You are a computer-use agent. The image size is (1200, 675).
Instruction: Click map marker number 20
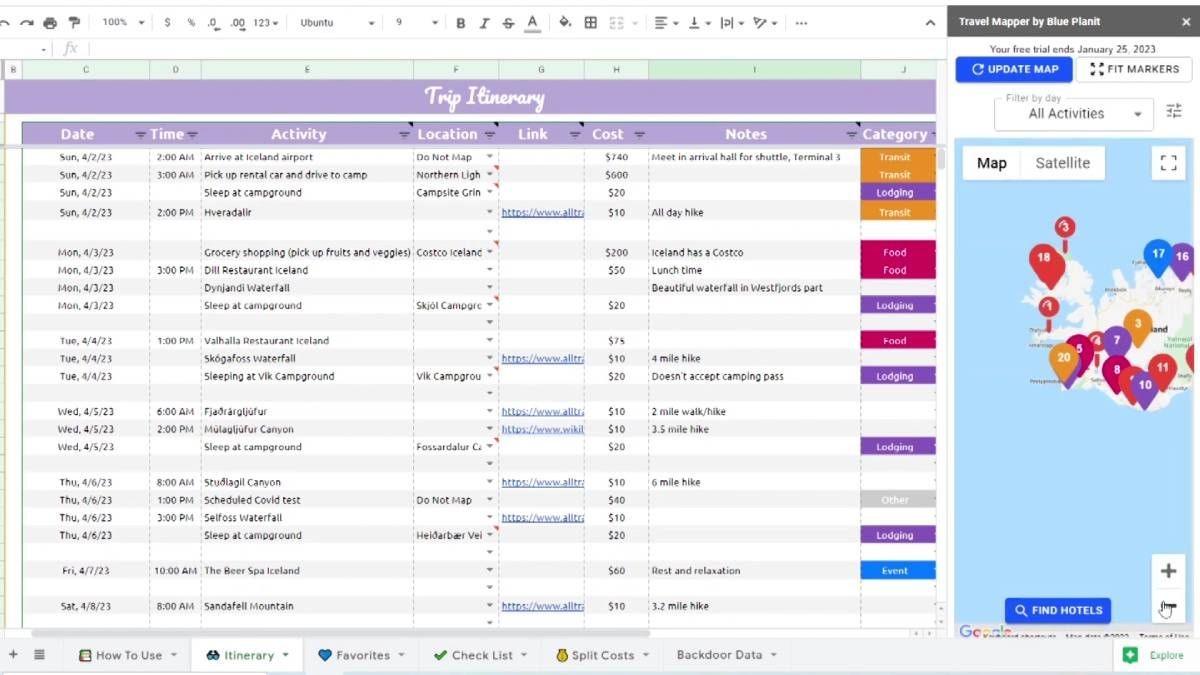pos(1064,361)
